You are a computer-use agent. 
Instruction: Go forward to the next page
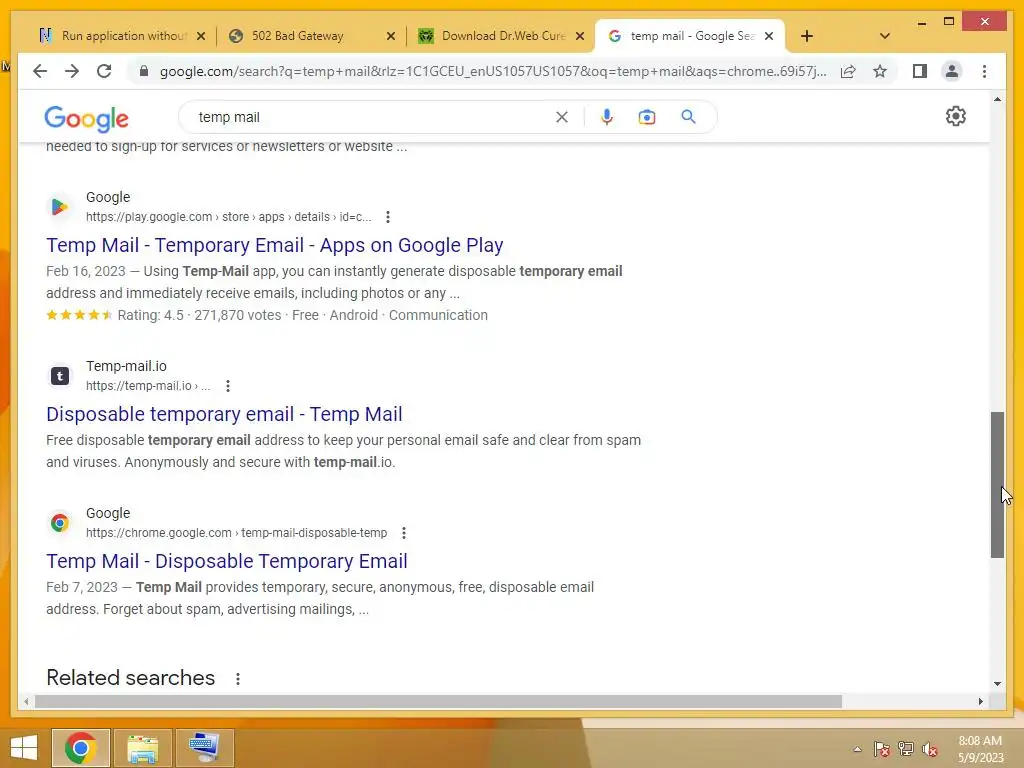pos(72,71)
